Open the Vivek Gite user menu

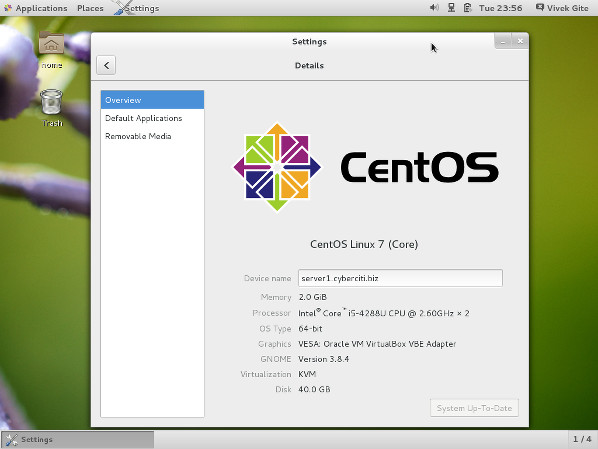coord(563,8)
